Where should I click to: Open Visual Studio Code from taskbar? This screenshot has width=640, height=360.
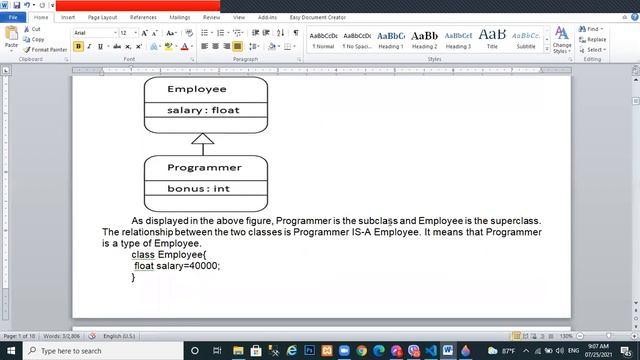click(x=431, y=351)
